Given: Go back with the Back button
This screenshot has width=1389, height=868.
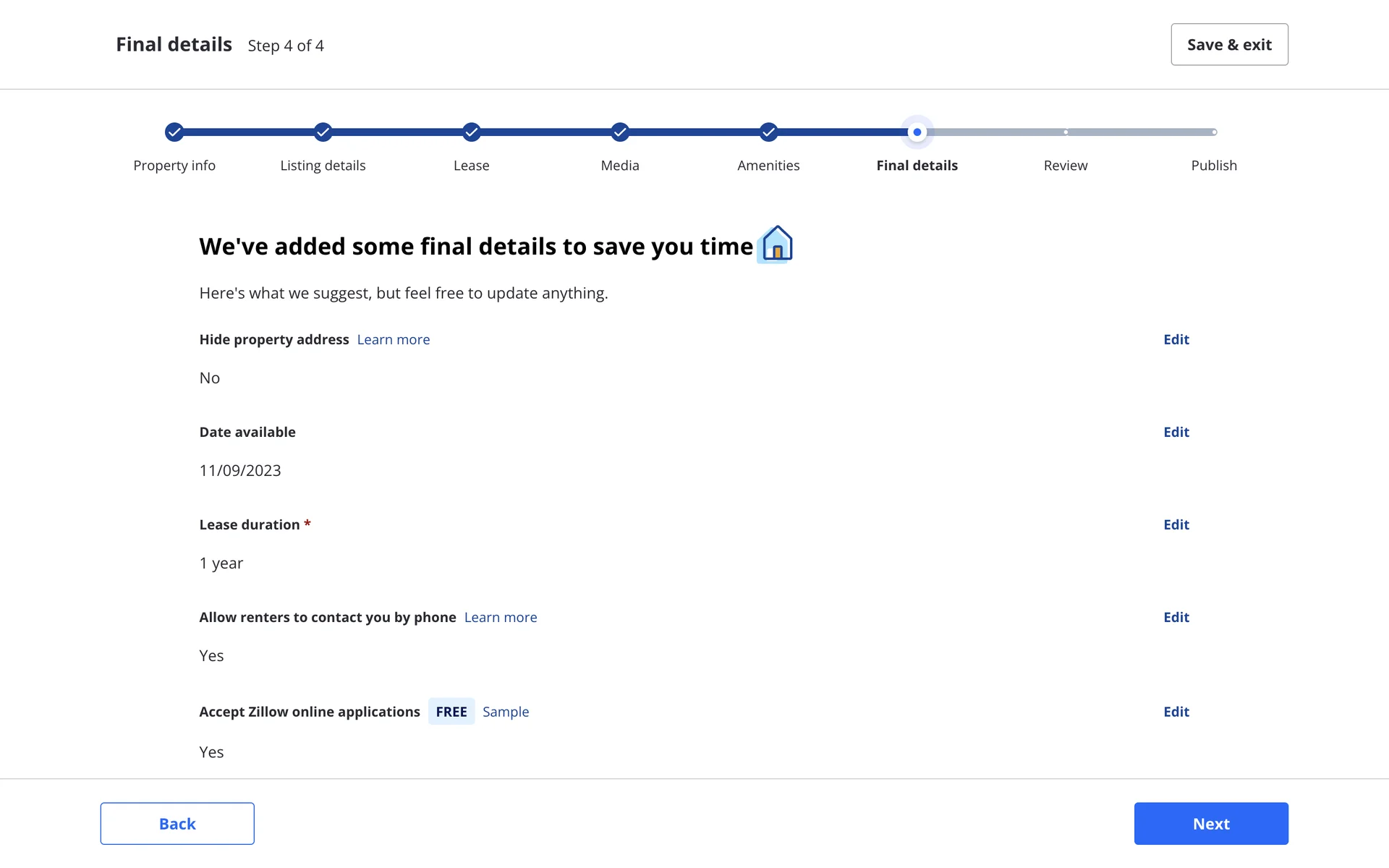Looking at the screenshot, I should coord(177,823).
